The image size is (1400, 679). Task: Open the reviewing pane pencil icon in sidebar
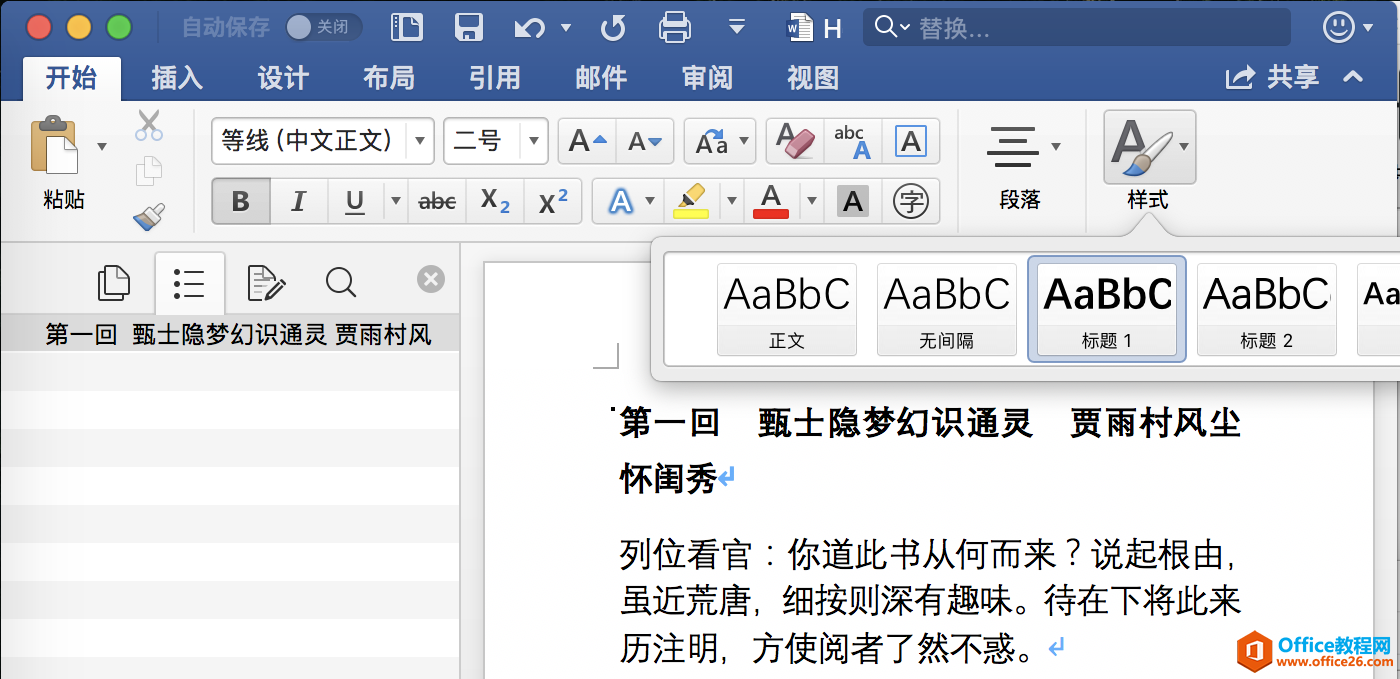[265, 283]
